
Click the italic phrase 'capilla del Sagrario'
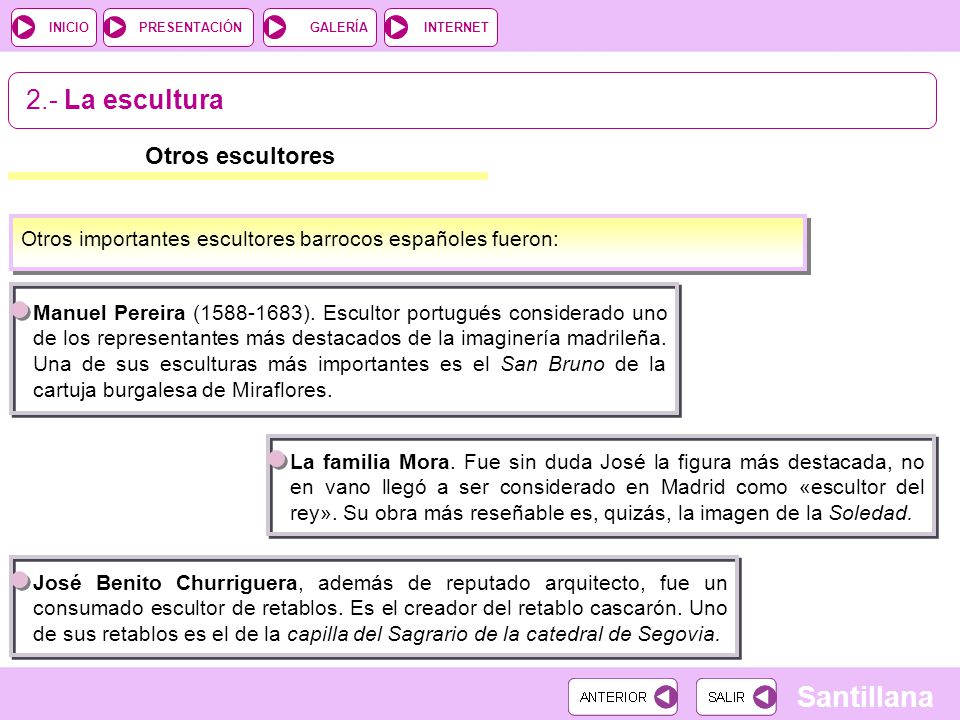(x=377, y=634)
